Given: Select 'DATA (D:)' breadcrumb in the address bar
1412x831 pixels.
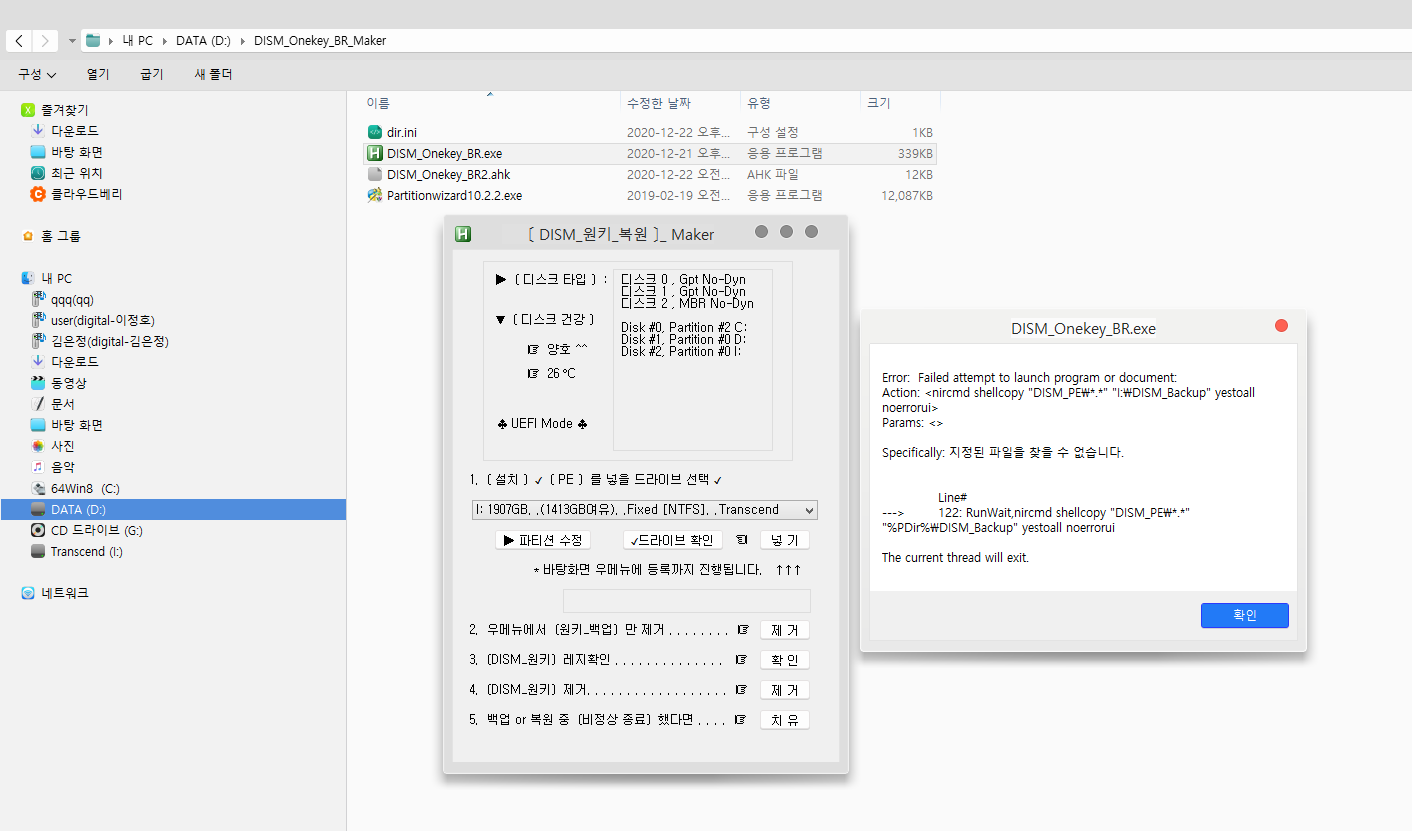Looking at the screenshot, I should [203, 41].
